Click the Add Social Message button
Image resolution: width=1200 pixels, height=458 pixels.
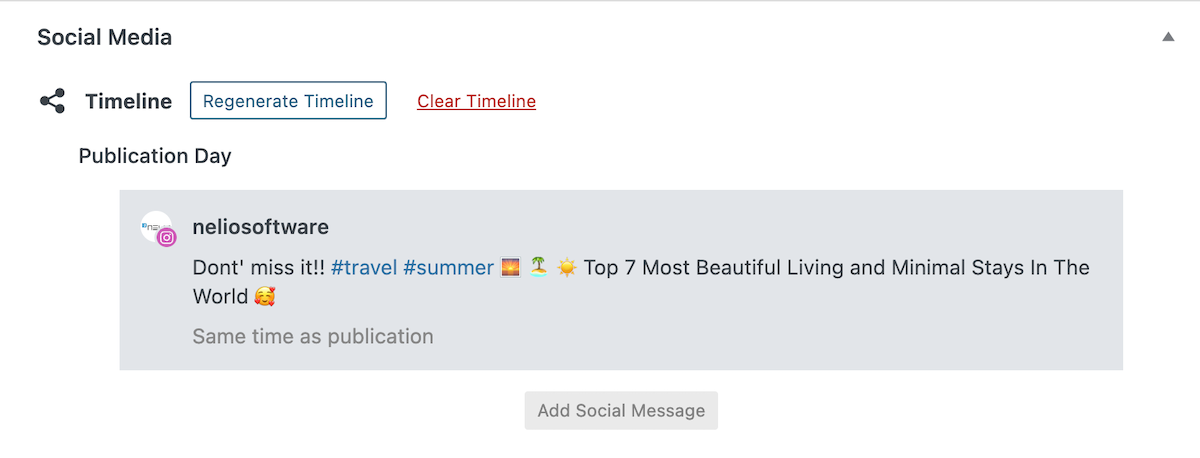621,410
